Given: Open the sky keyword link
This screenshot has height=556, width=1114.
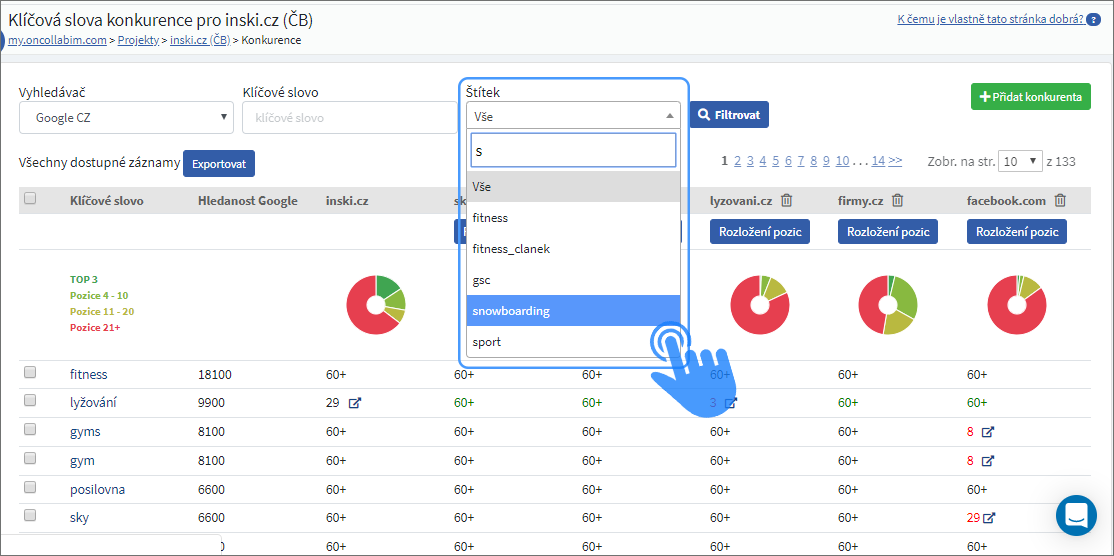Looking at the screenshot, I should tap(80, 518).
